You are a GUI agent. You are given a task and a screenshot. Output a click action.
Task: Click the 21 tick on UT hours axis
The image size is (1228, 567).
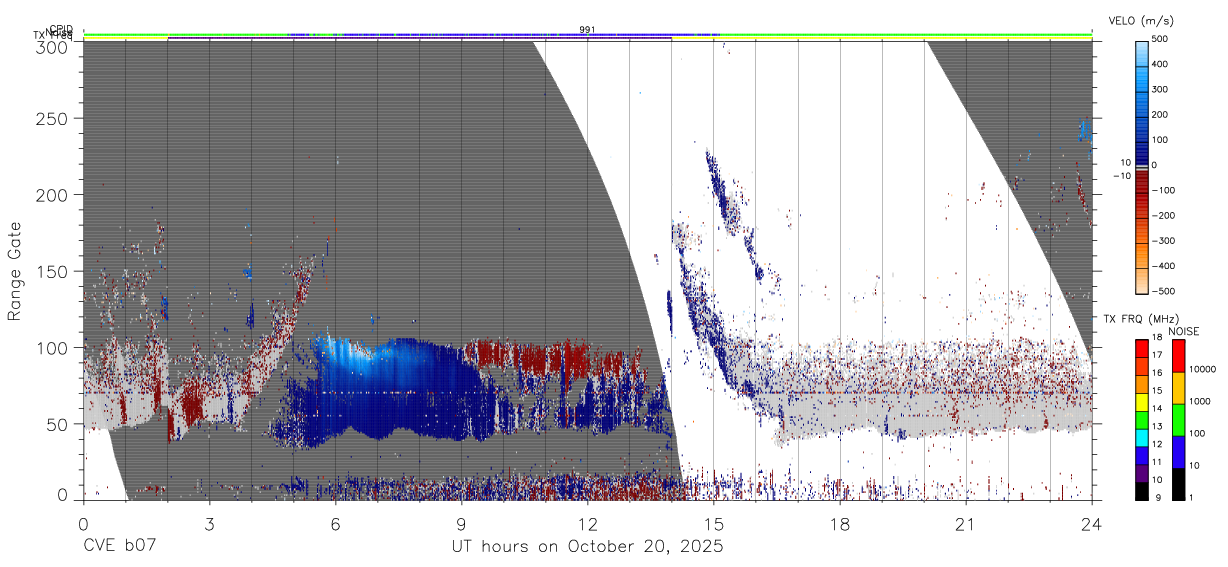[966, 523]
